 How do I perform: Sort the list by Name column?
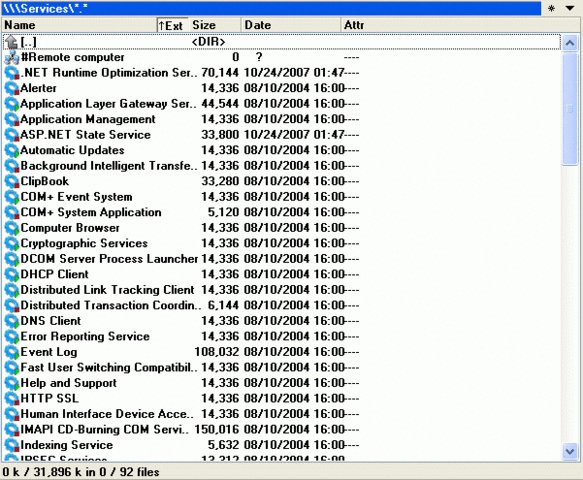79,25
